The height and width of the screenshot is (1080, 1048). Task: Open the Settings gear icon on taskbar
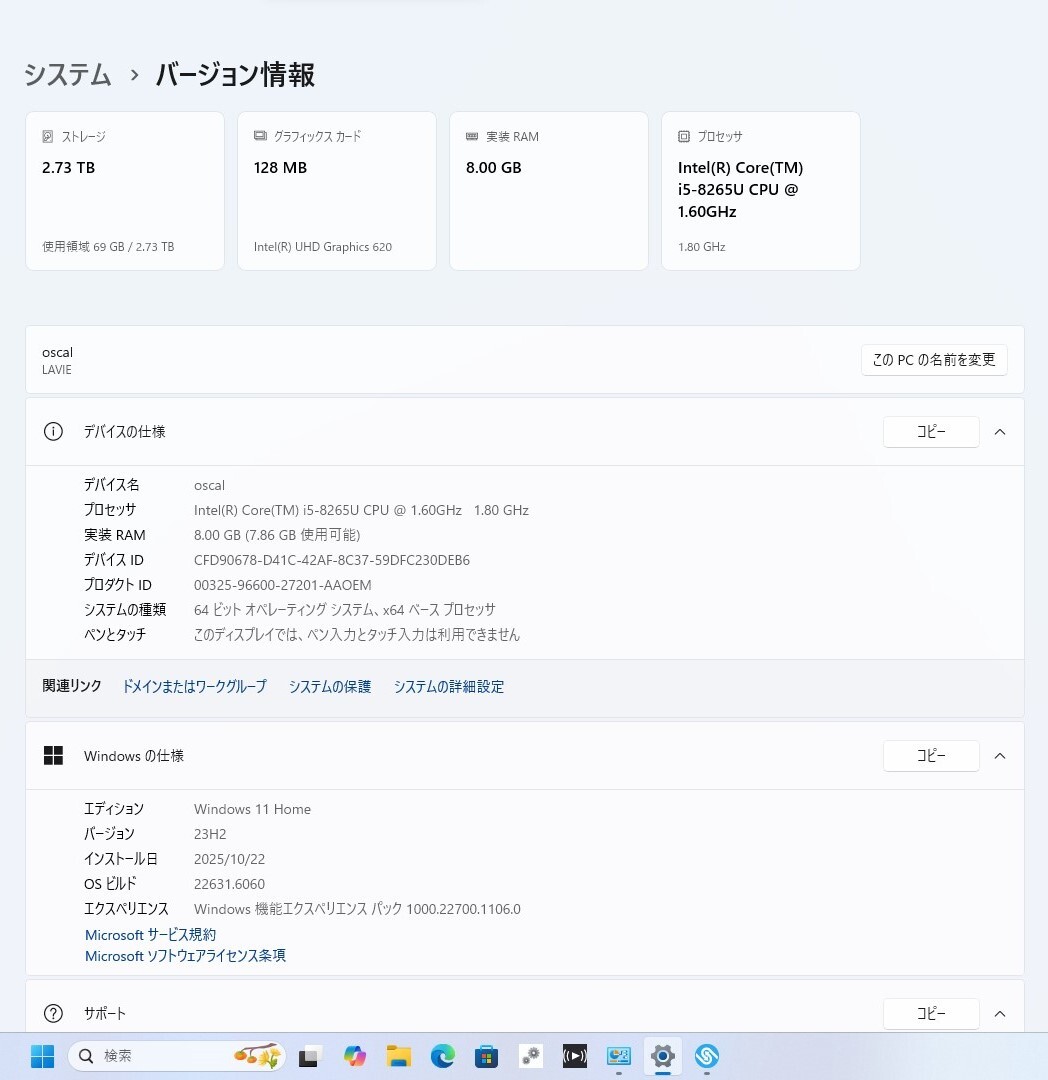click(663, 1056)
